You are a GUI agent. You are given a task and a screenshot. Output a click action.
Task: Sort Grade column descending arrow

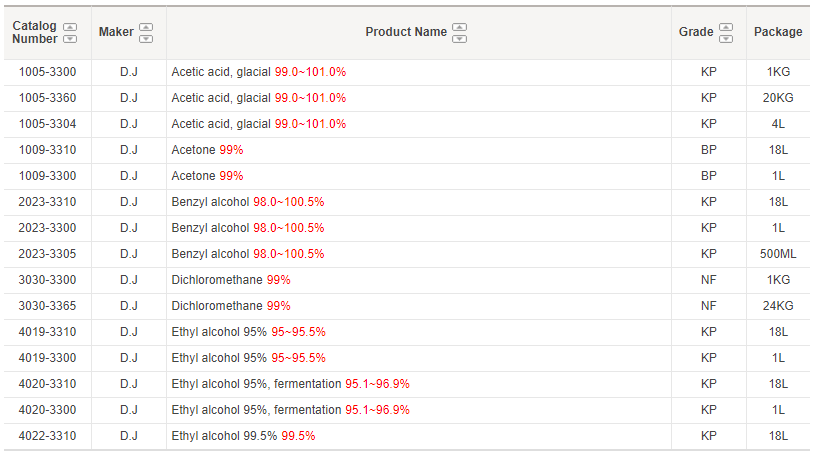point(726,39)
